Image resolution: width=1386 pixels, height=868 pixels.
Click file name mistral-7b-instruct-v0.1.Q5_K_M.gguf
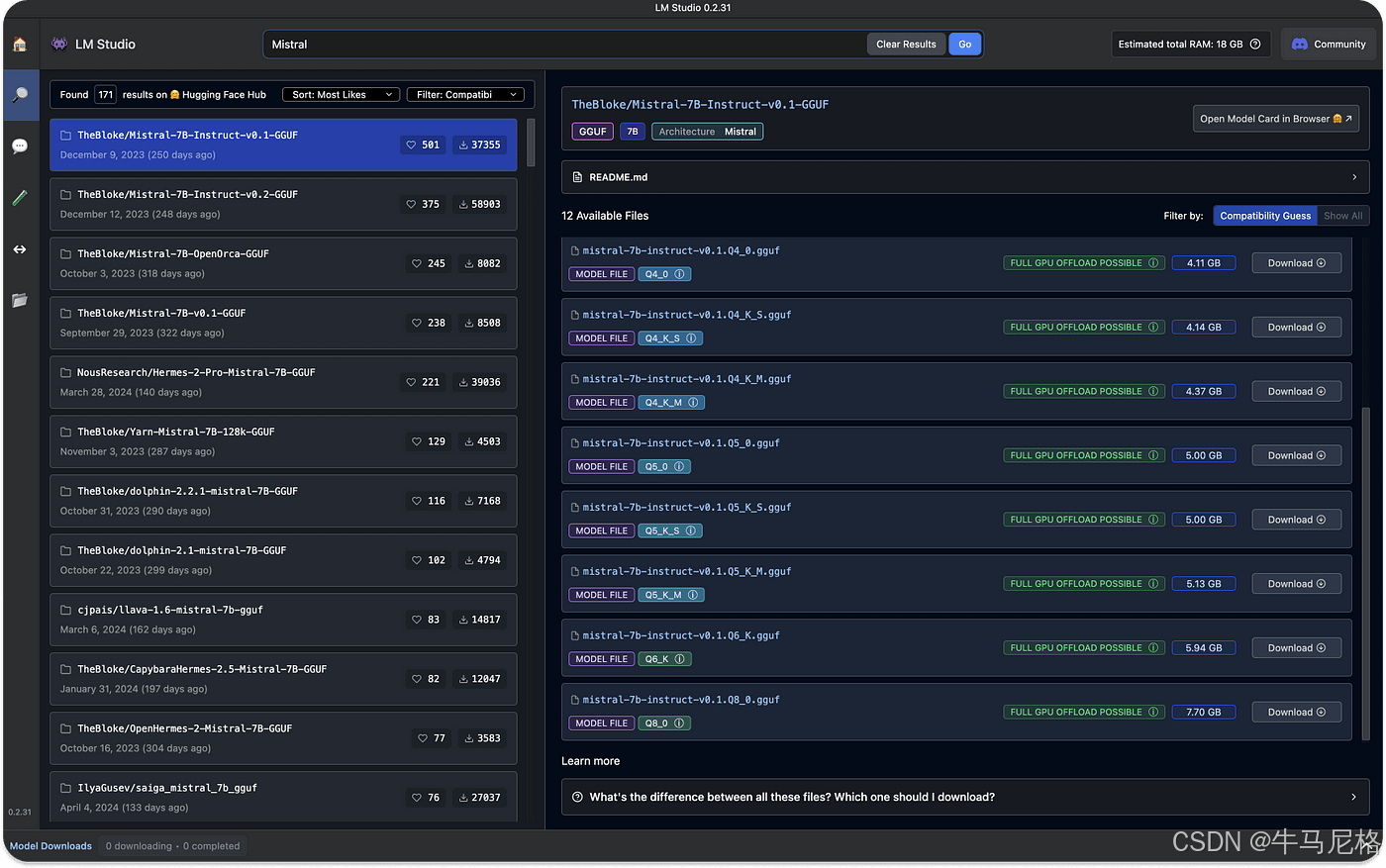click(687, 571)
